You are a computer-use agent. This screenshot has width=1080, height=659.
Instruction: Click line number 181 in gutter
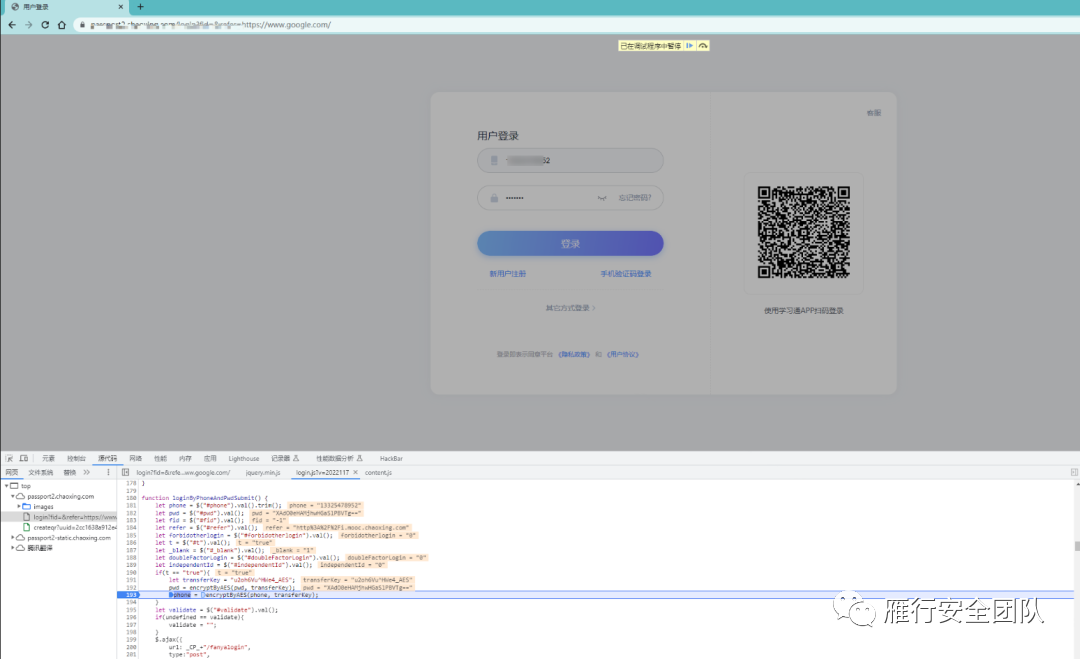pyautogui.click(x=131, y=505)
